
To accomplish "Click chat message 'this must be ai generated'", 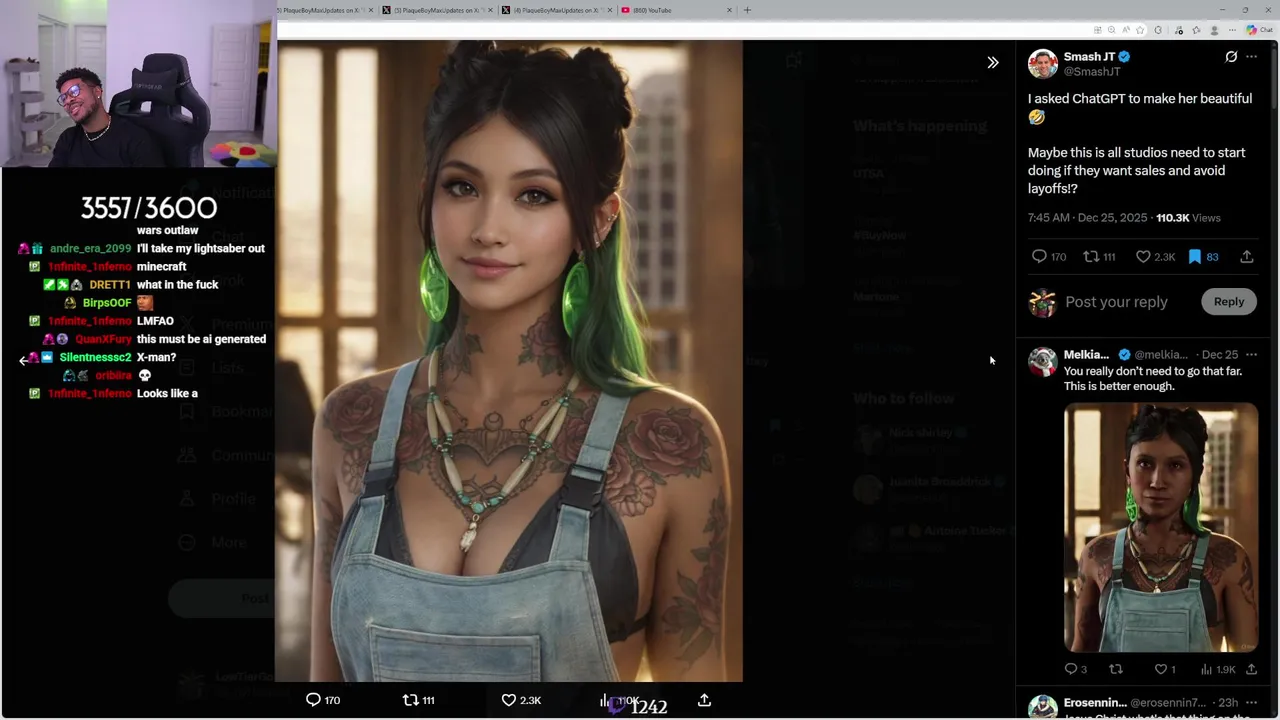I will tap(201, 339).
